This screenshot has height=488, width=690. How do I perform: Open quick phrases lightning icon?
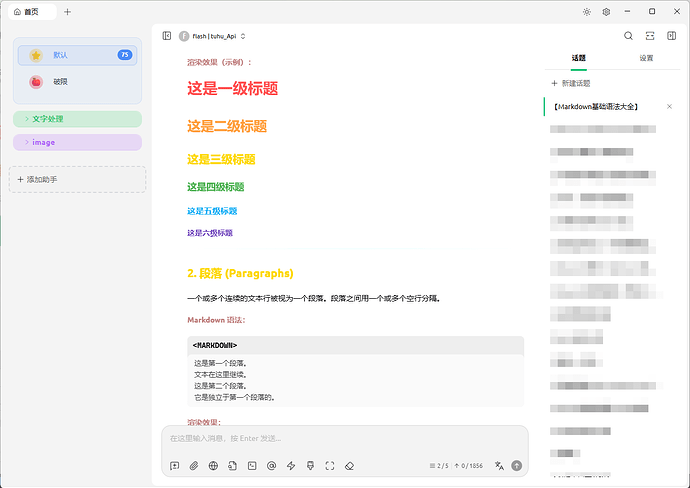[291, 466]
